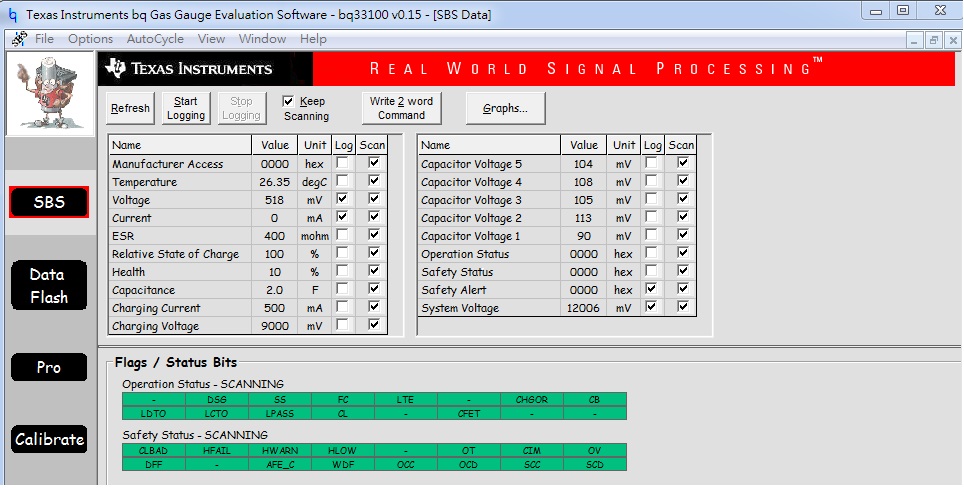The width and height of the screenshot is (964, 488).
Task: Open the Options menu
Action: click(x=90, y=39)
